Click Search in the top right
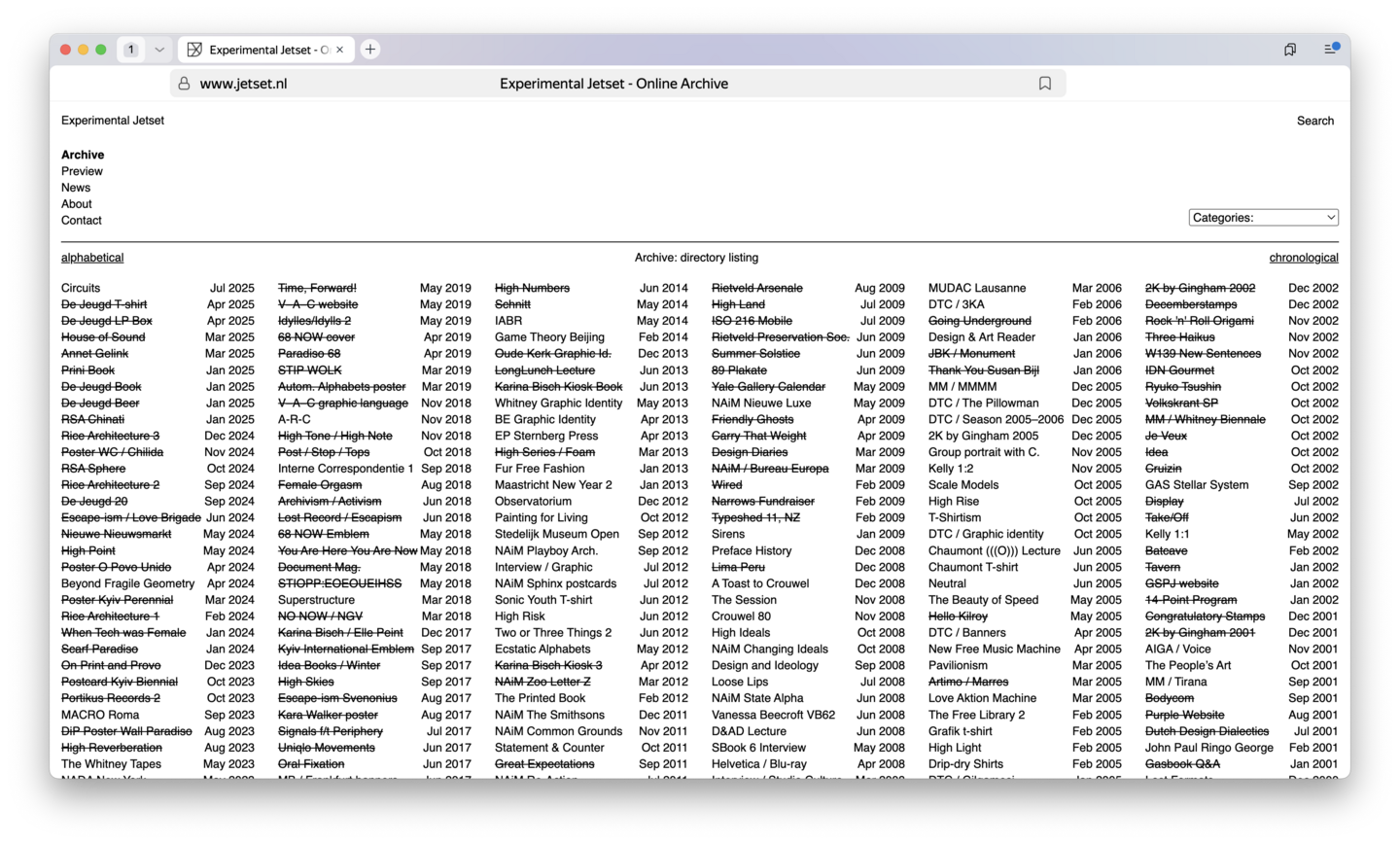 (x=1315, y=121)
